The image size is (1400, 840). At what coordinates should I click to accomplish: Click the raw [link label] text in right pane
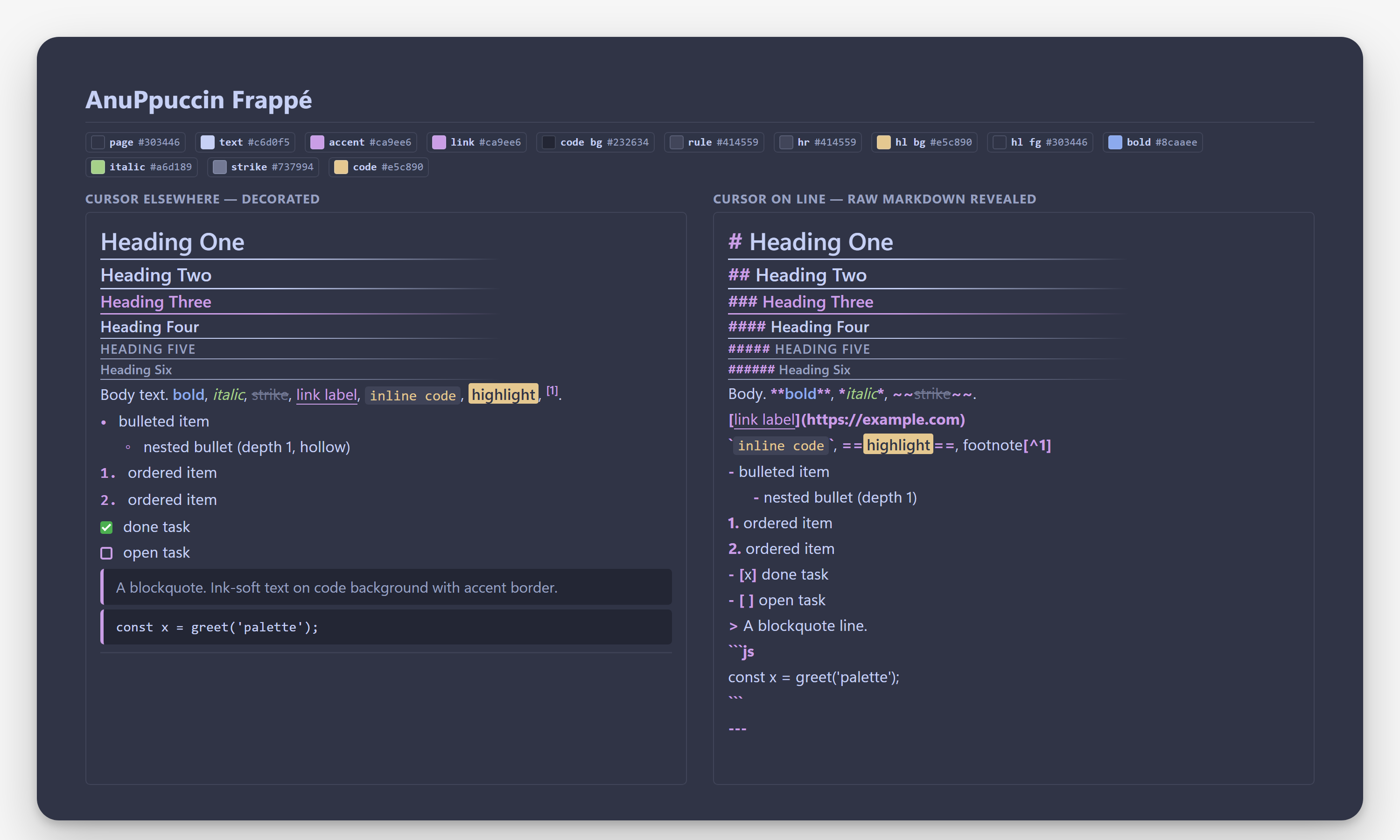point(764,420)
